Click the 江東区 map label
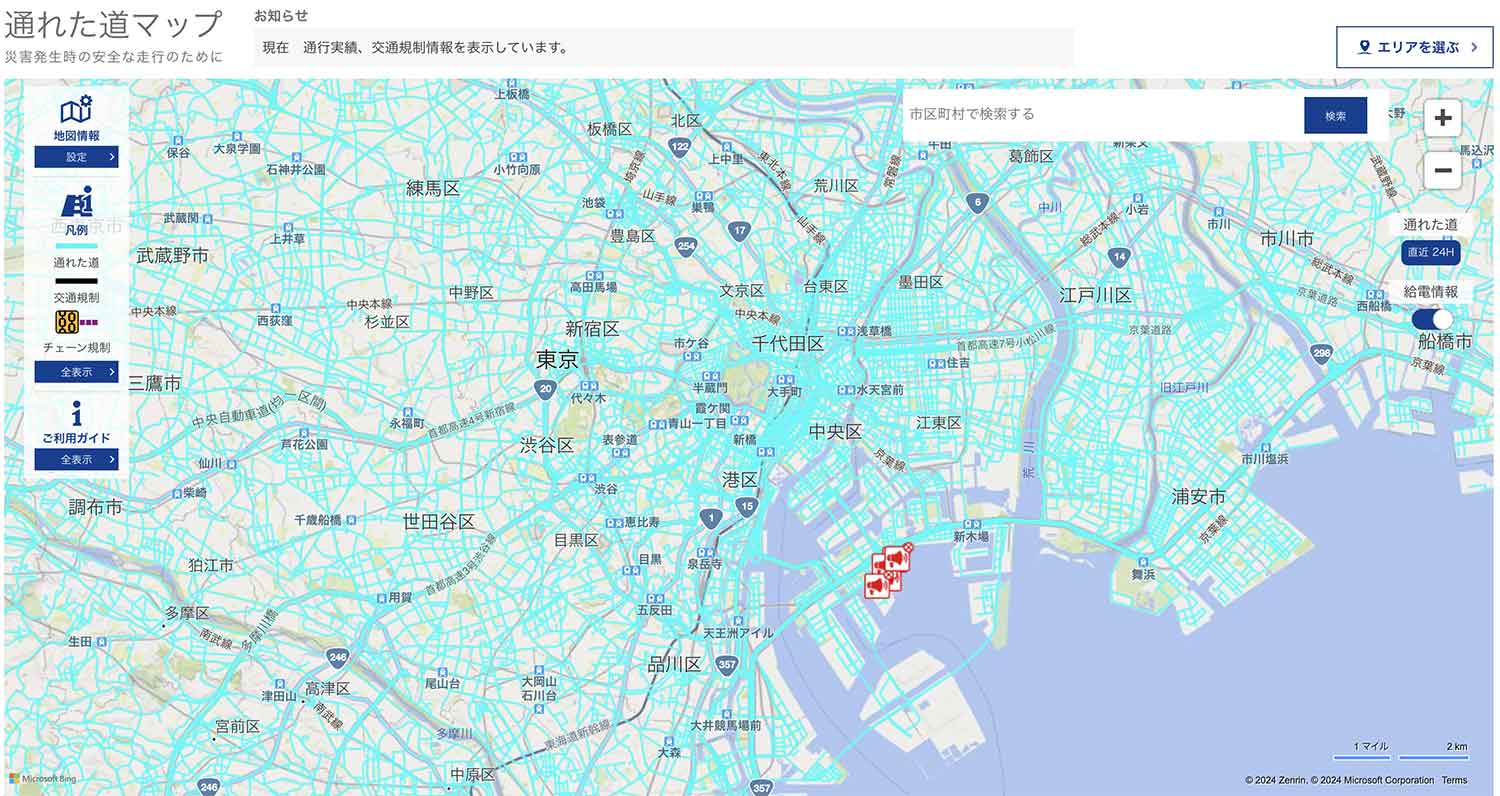Image resolution: width=1500 pixels, height=796 pixels. (x=939, y=423)
